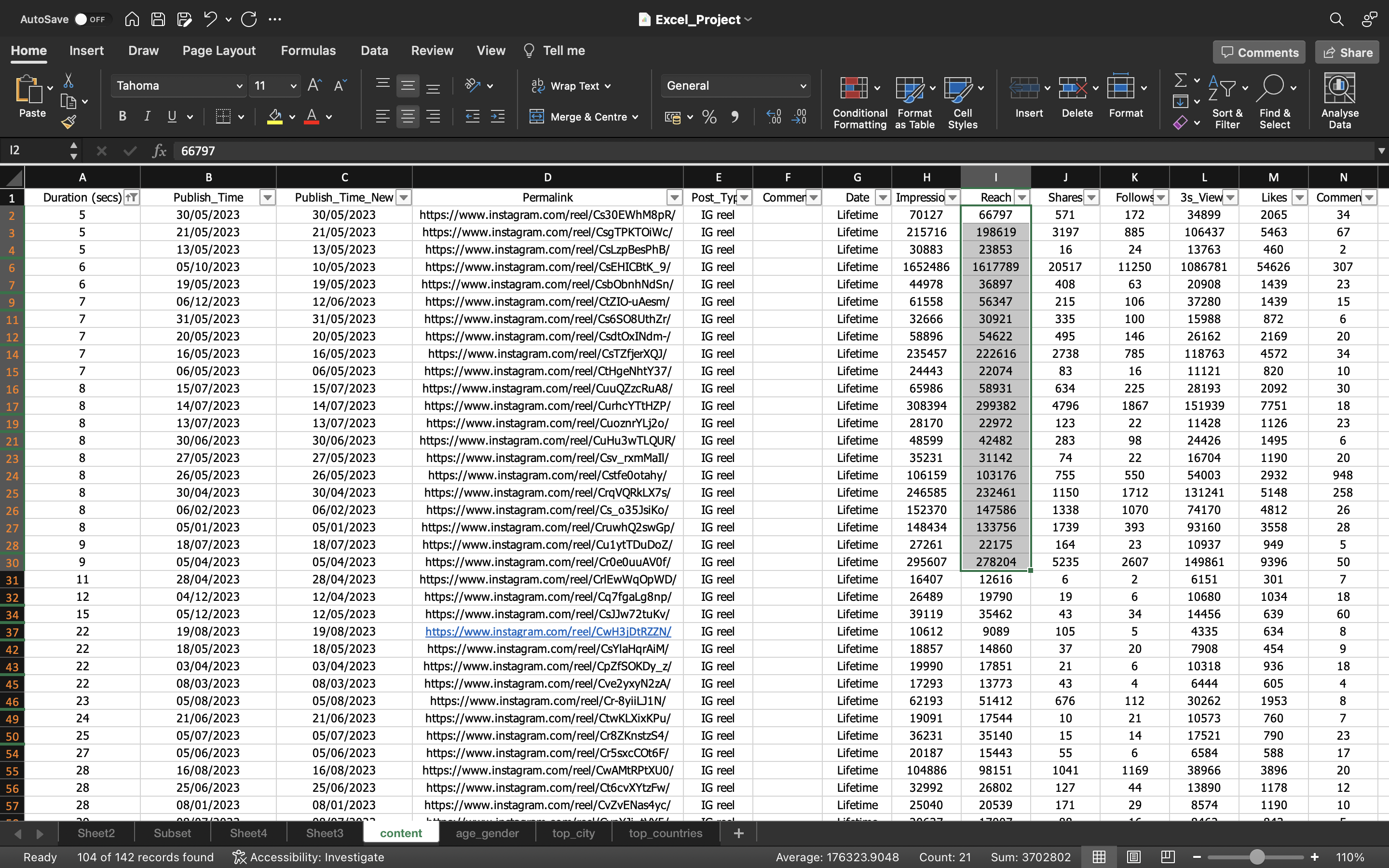Click the Increase Indent icon

pos(498,117)
